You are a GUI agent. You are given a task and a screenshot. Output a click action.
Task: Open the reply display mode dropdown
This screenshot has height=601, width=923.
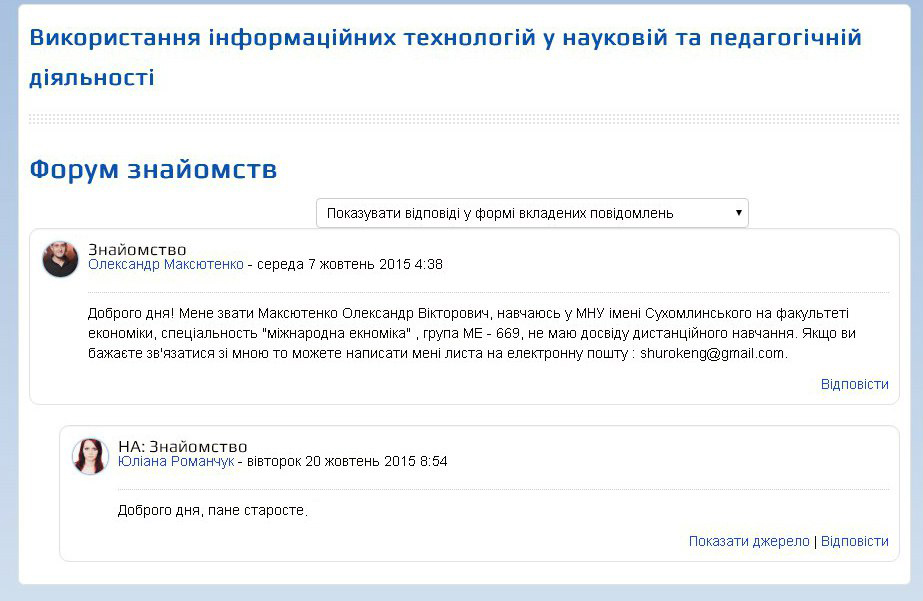pos(532,213)
